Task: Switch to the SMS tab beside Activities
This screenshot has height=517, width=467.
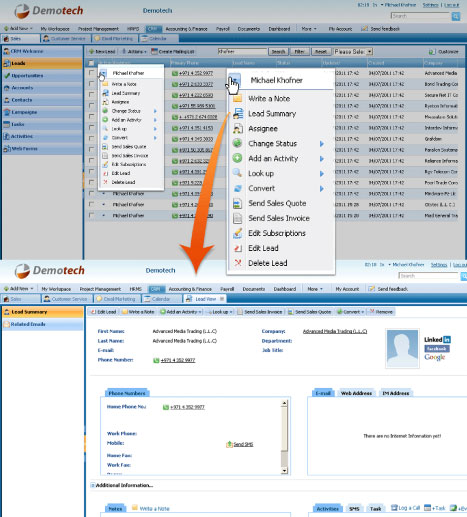Action: [354, 509]
